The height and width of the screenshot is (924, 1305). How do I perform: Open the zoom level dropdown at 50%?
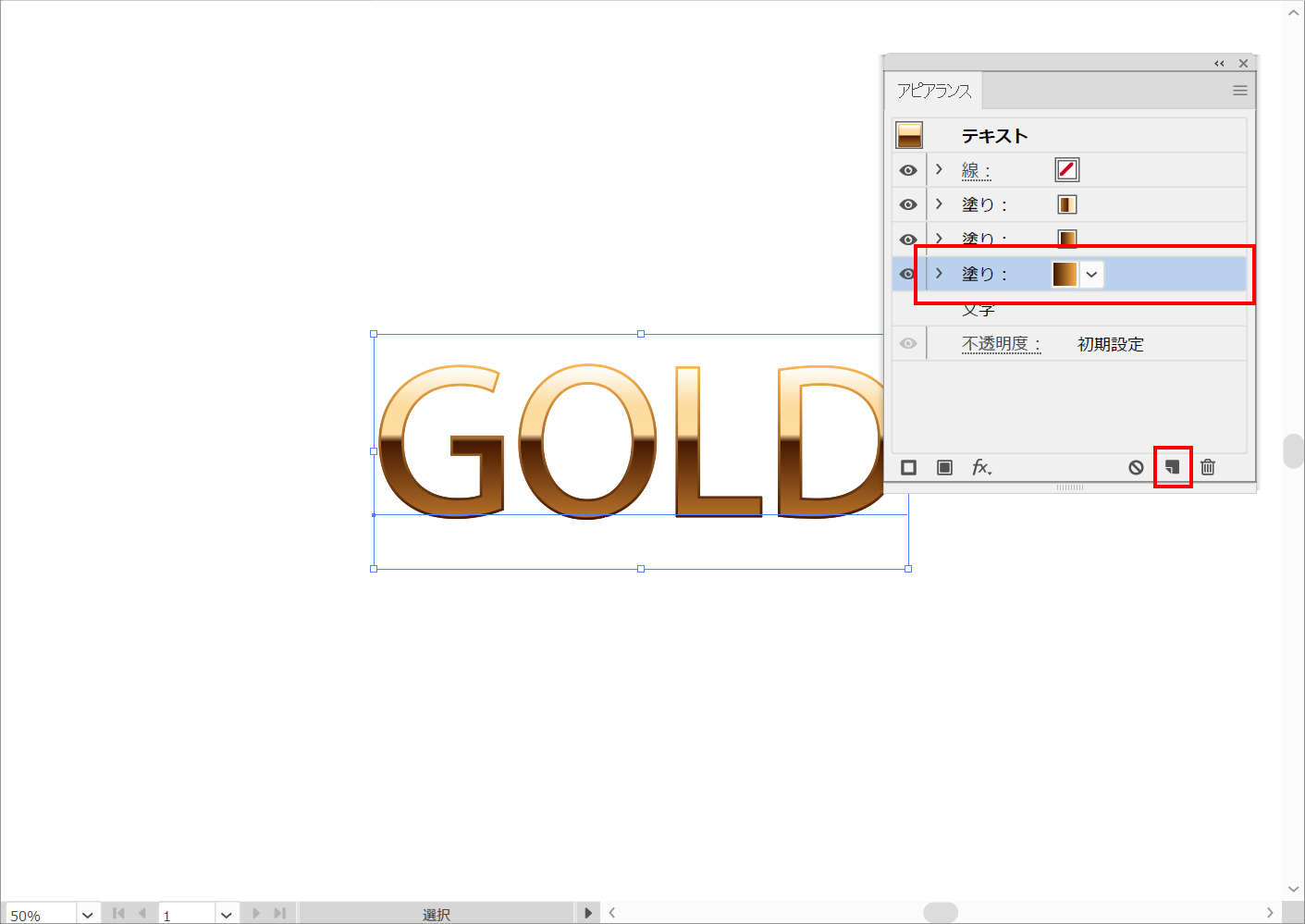tap(88, 915)
